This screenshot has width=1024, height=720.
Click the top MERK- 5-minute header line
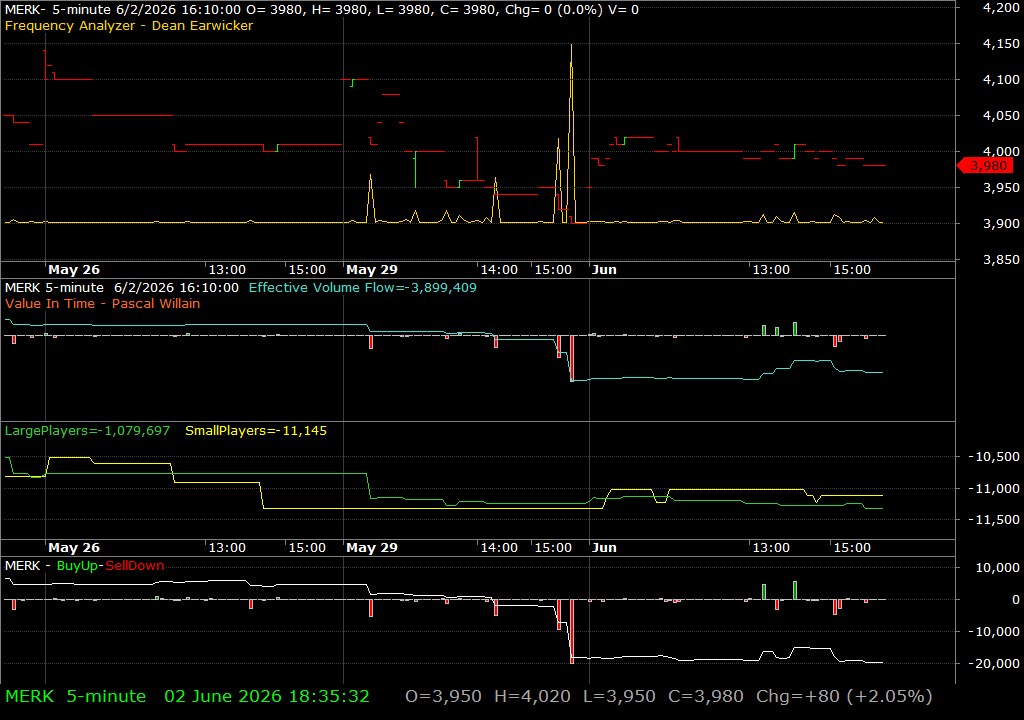pos(322,10)
